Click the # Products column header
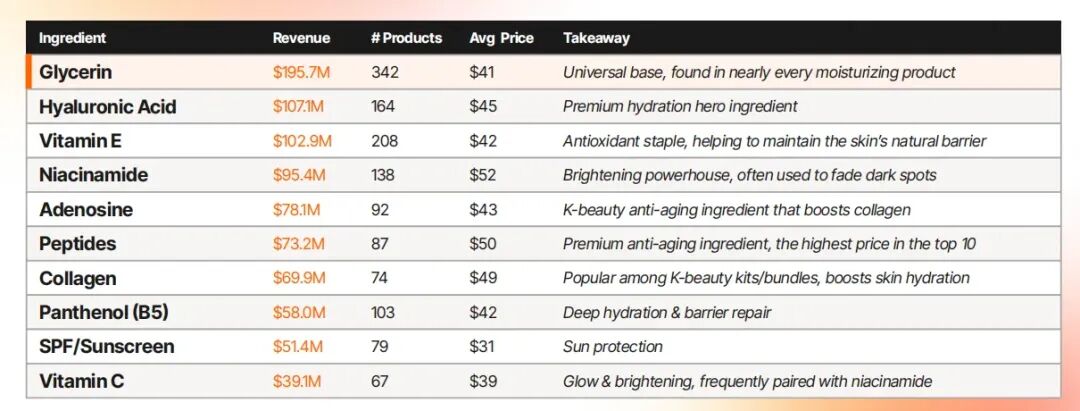The image size is (1080, 411). click(x=406, y=38)
